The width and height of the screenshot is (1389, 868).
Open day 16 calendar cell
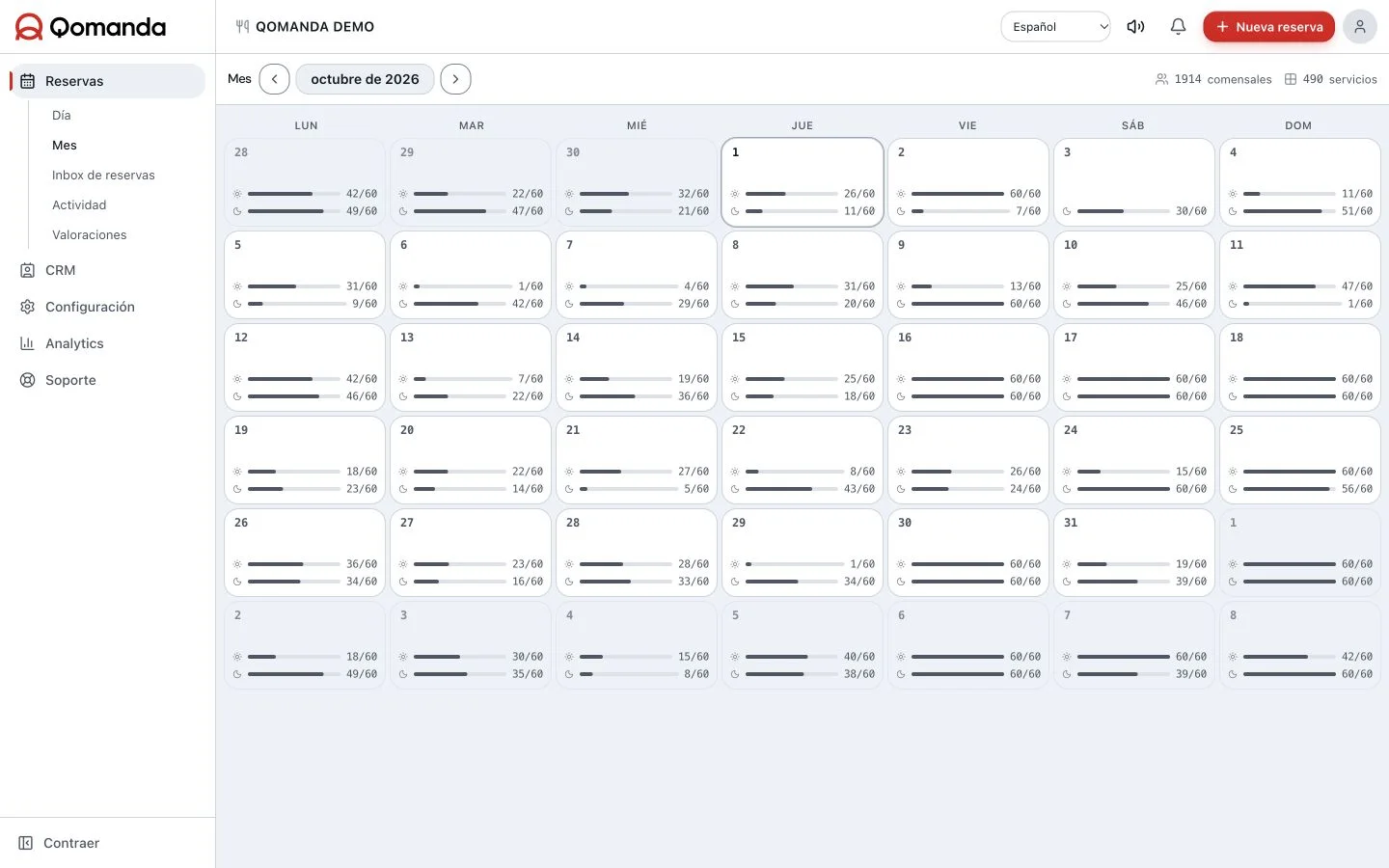(x=968, y=367)
